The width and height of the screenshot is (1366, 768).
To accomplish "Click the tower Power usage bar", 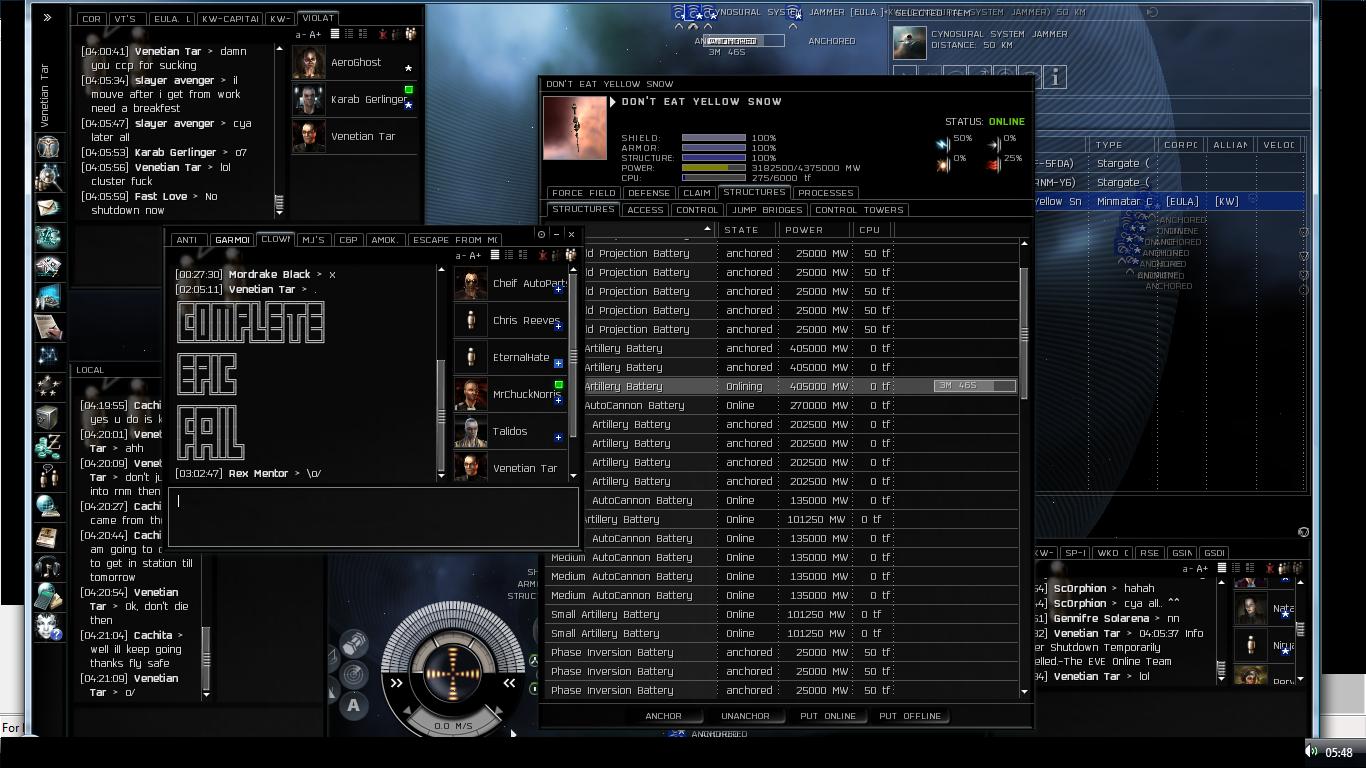I will pyautogui.click(x=714, y=168).
